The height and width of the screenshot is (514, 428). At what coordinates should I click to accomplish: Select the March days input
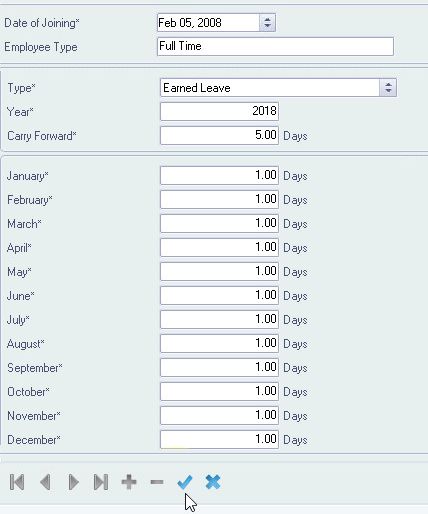tap(219, 223)
